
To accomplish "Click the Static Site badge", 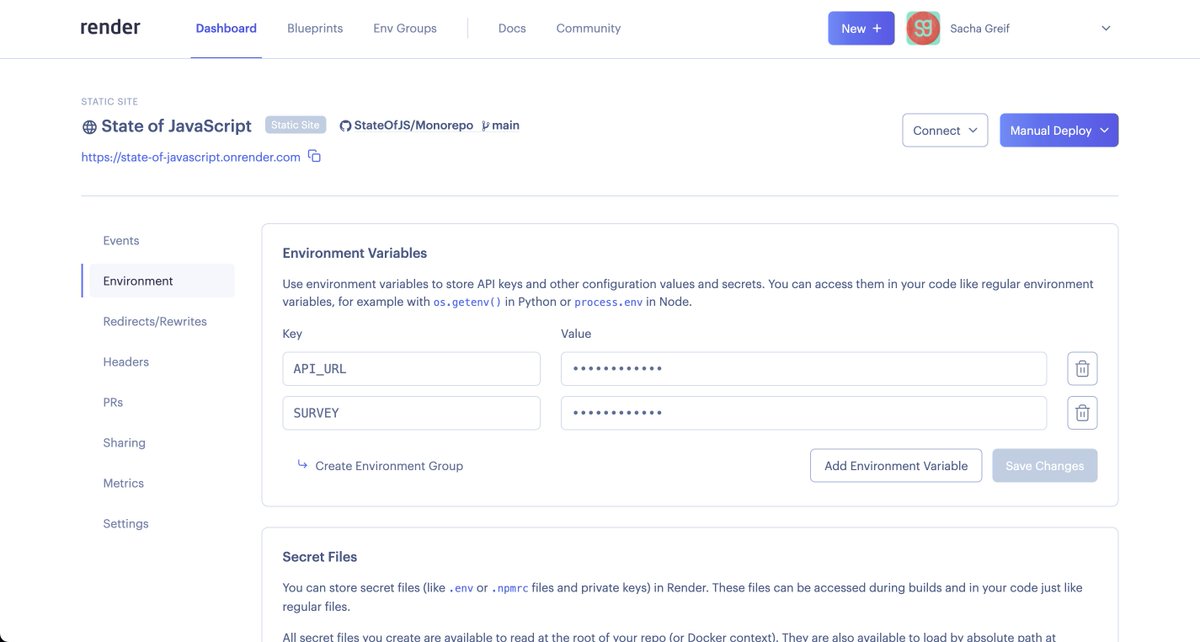I will pyautogui.click(x=295, y=125).
